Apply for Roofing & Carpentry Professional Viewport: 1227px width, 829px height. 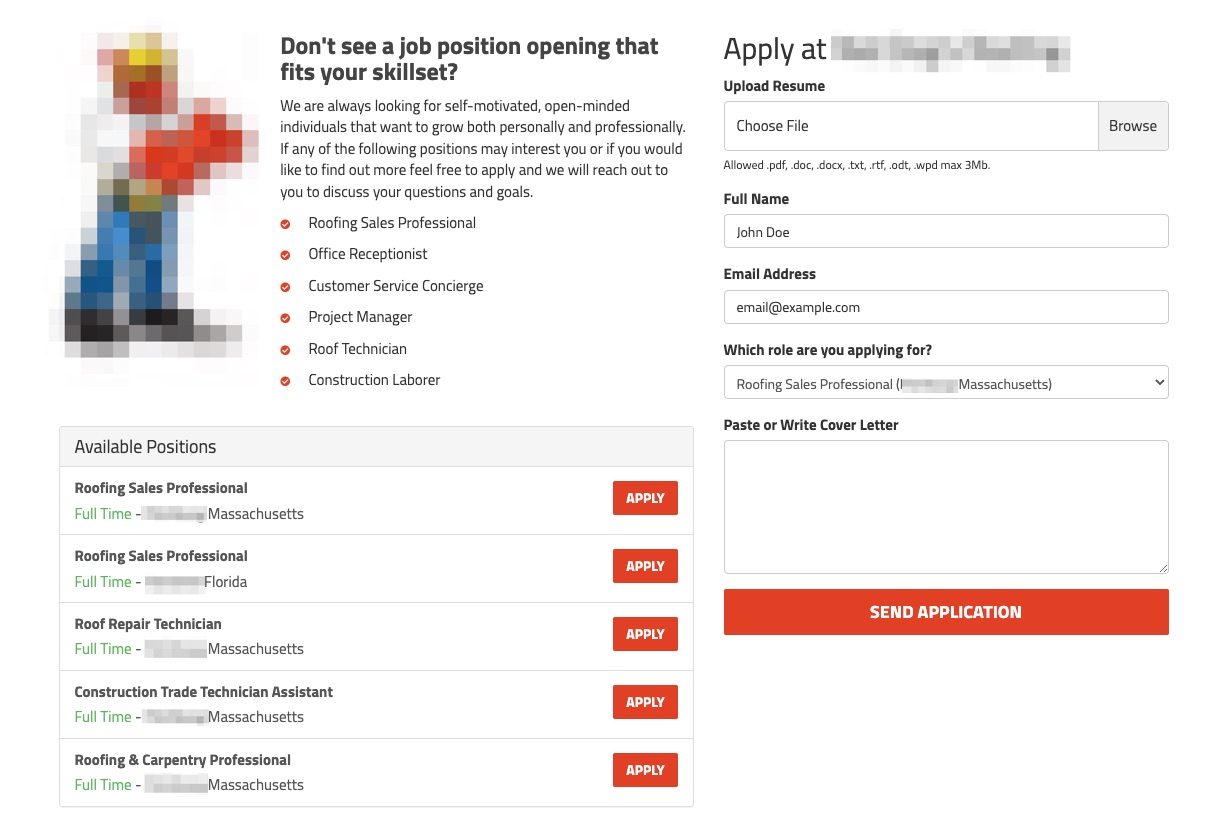click(x=645, y=770)
